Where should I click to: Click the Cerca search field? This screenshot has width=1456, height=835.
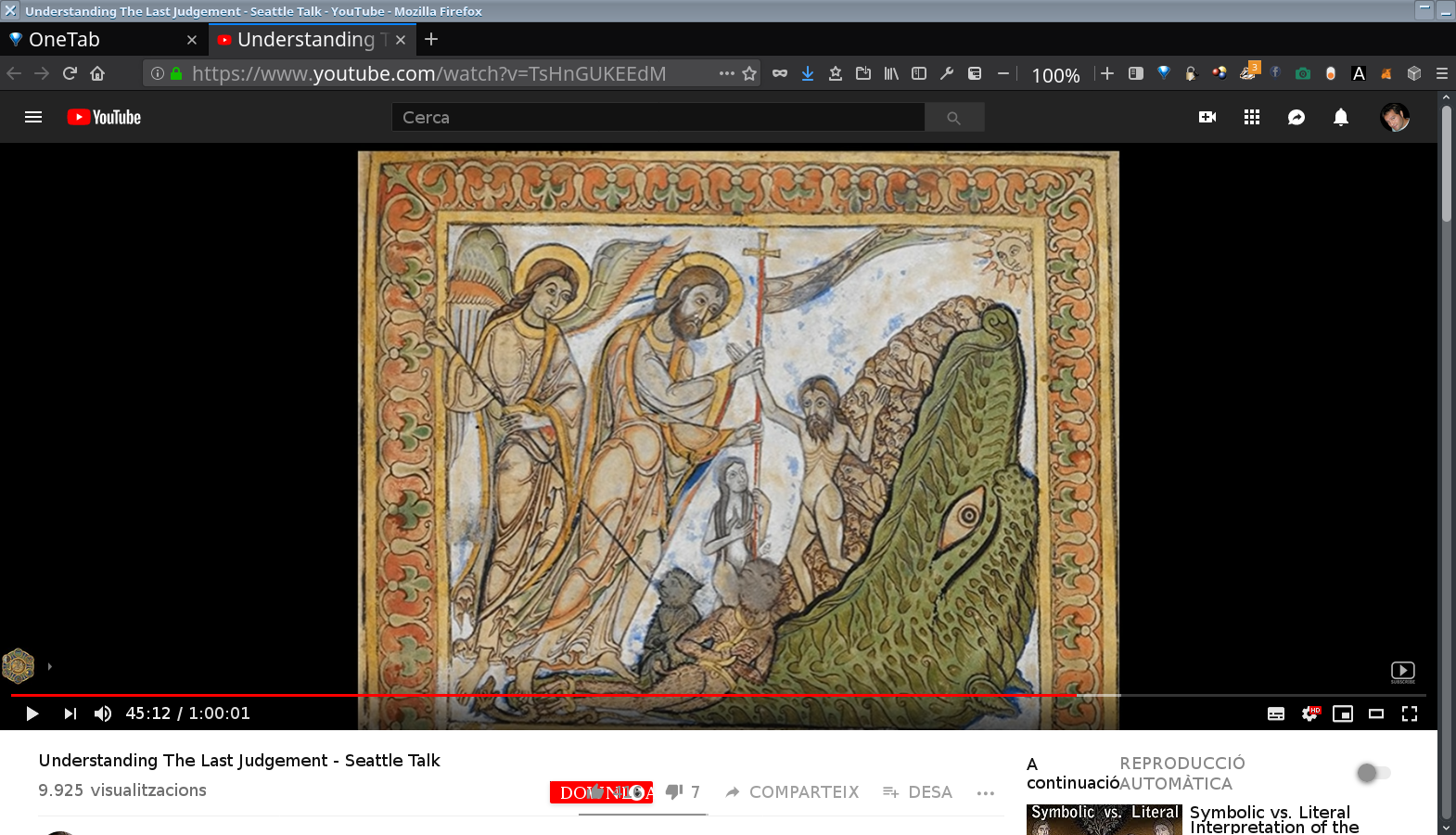(x=658, y=118)
